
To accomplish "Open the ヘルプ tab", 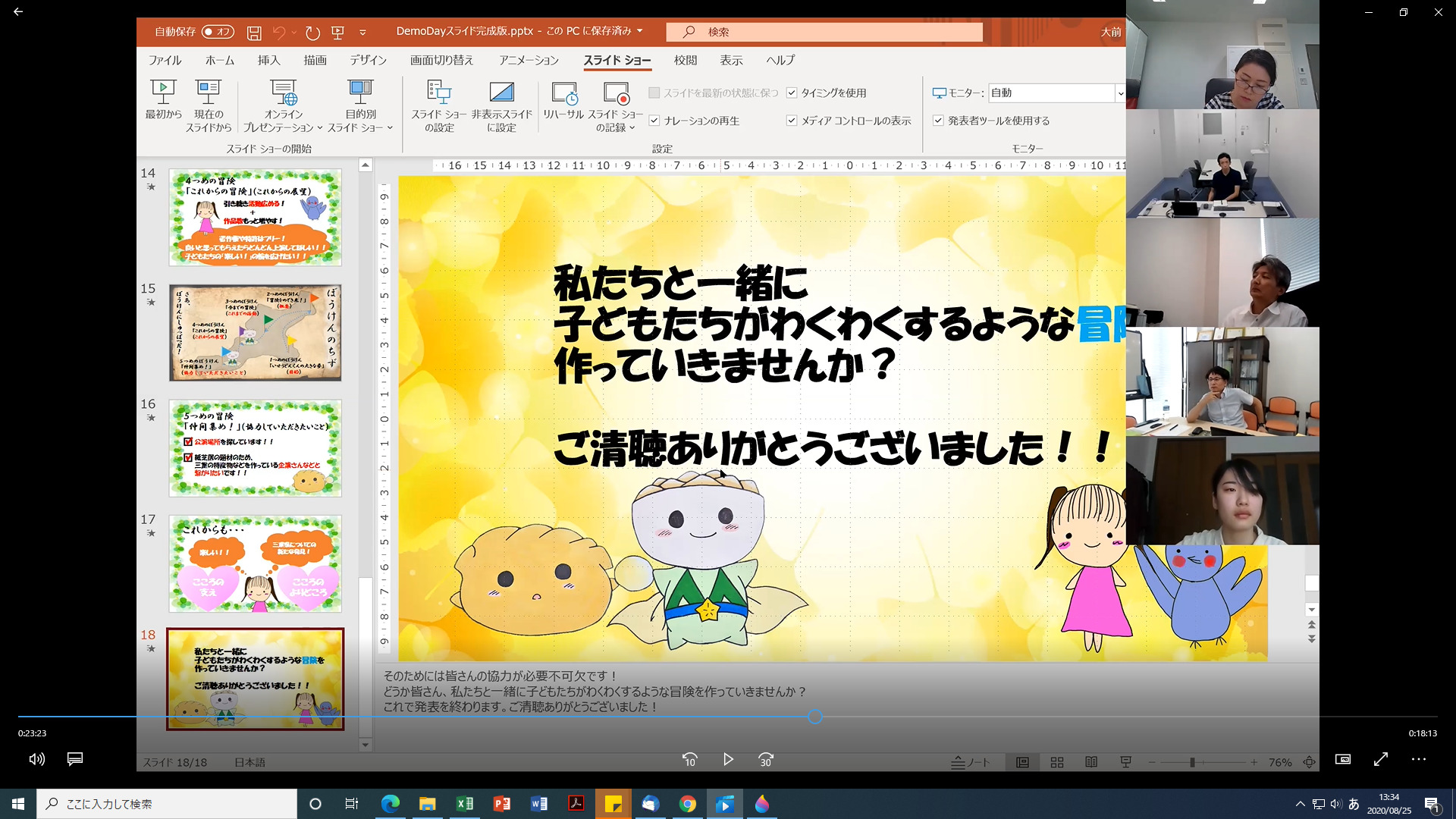I will click(x=780, y=60).
